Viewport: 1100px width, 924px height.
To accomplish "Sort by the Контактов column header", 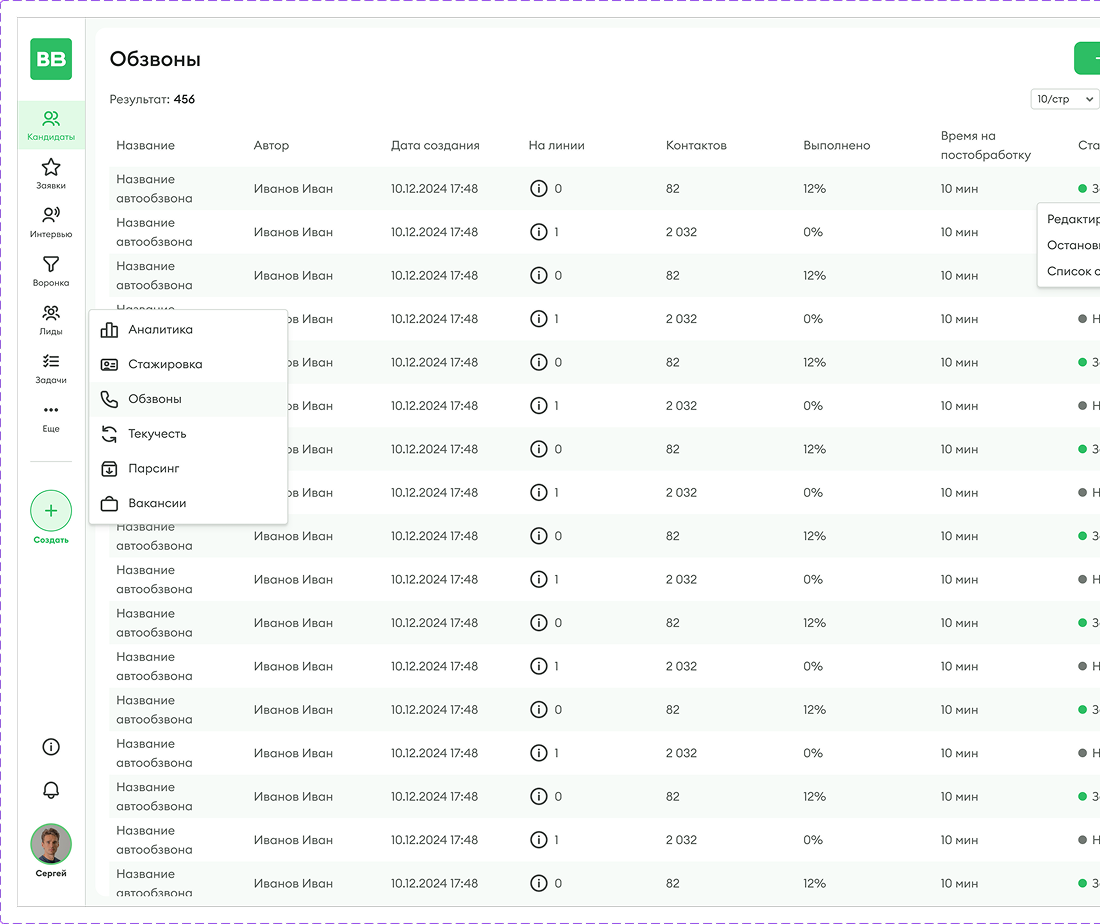I will [x=696, y=145].
